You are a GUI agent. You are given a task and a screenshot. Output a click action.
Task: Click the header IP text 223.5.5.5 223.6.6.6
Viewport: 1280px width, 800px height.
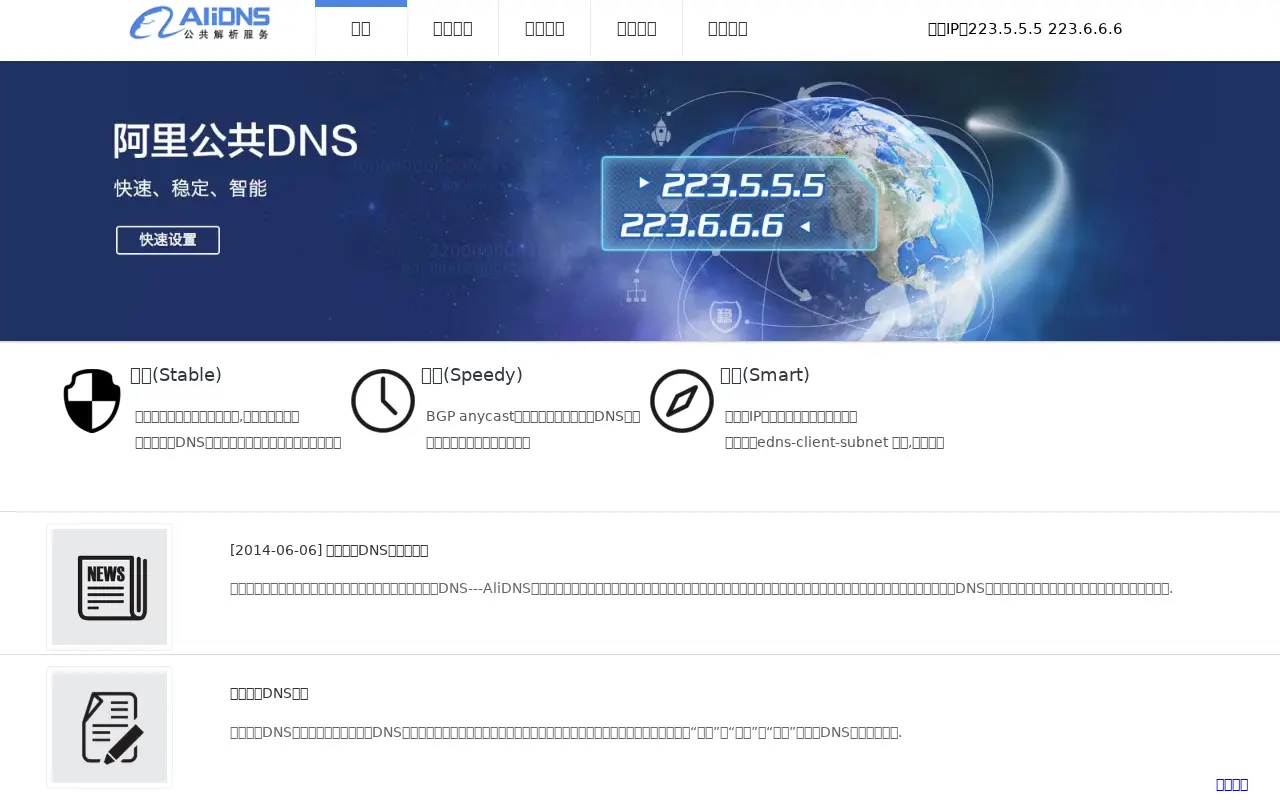(x=1025, y=29)
